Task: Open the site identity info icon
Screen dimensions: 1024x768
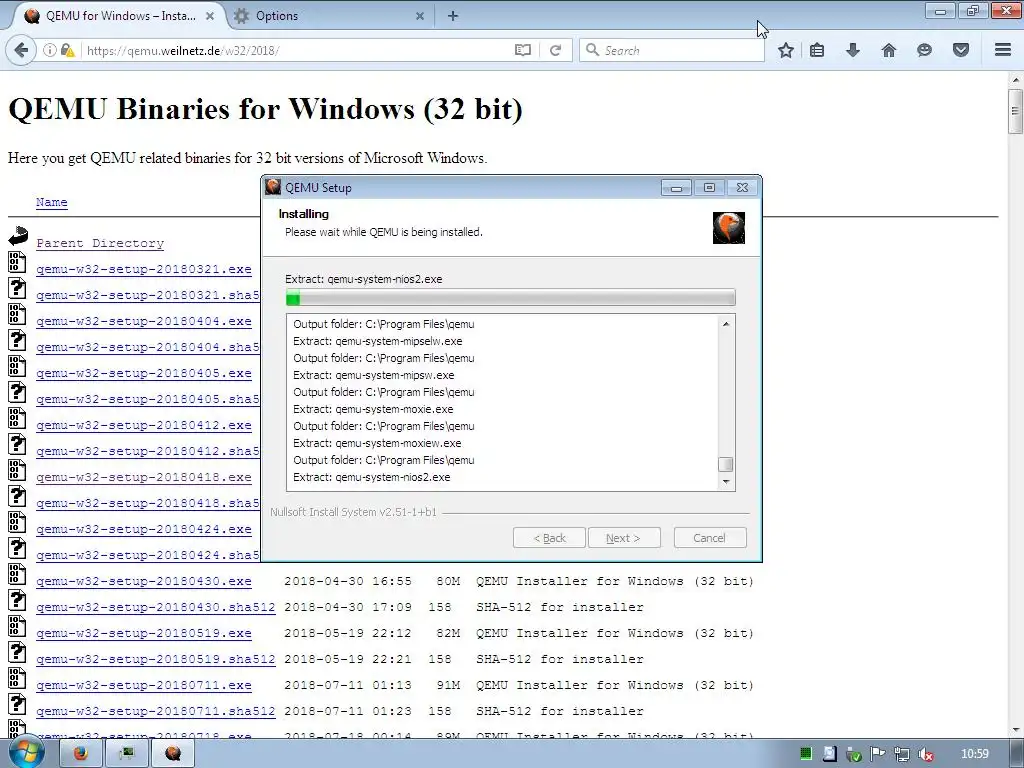Action: pos(50,50)
